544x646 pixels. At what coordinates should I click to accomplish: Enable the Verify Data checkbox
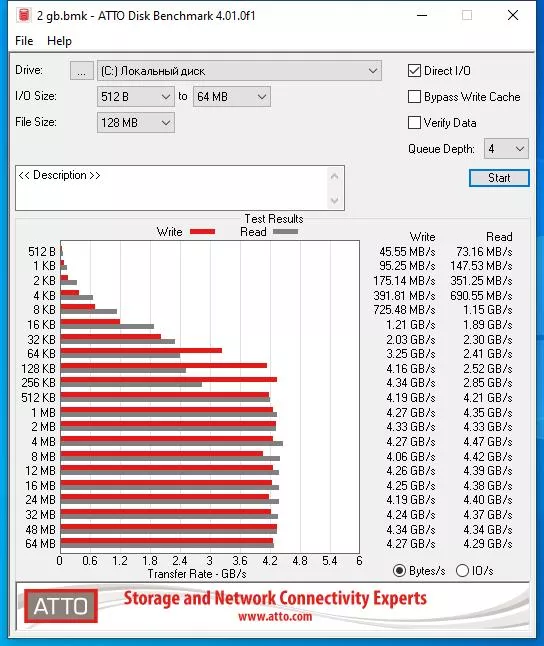click(414, 123)
